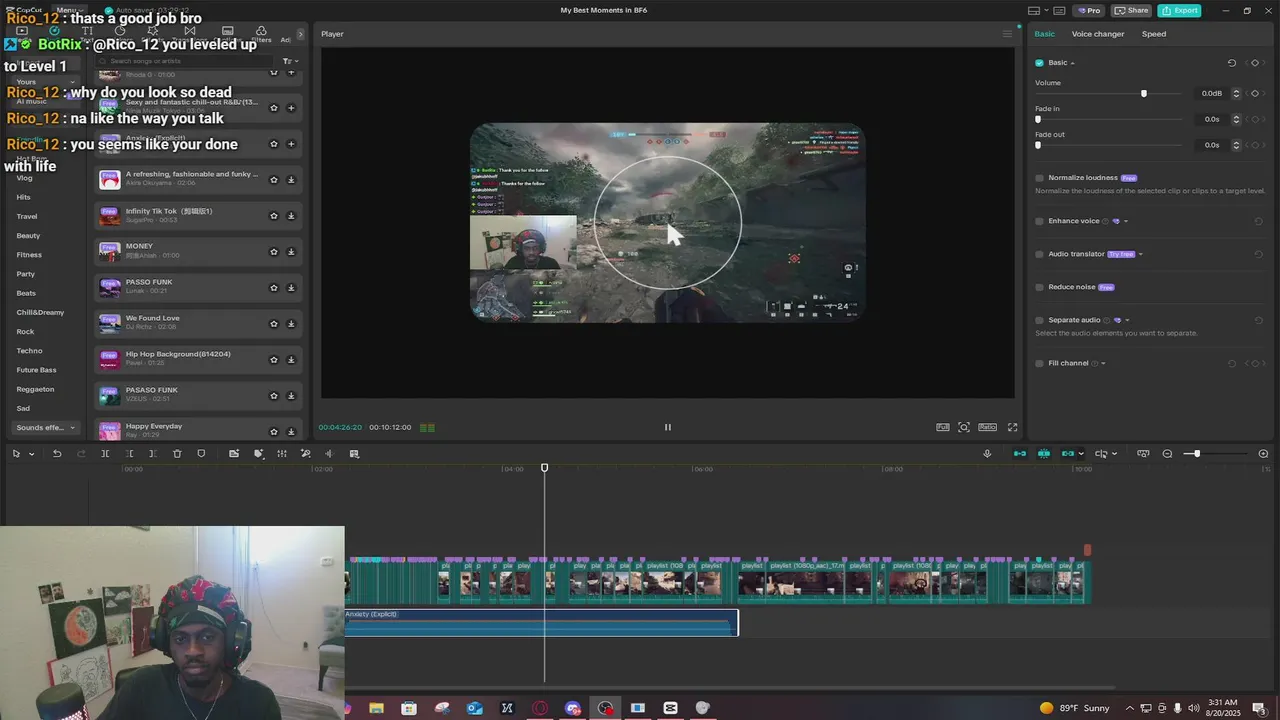1280x720 pixels.
Task: Expand Separate audio options arrow
Action: (1127, 320)
